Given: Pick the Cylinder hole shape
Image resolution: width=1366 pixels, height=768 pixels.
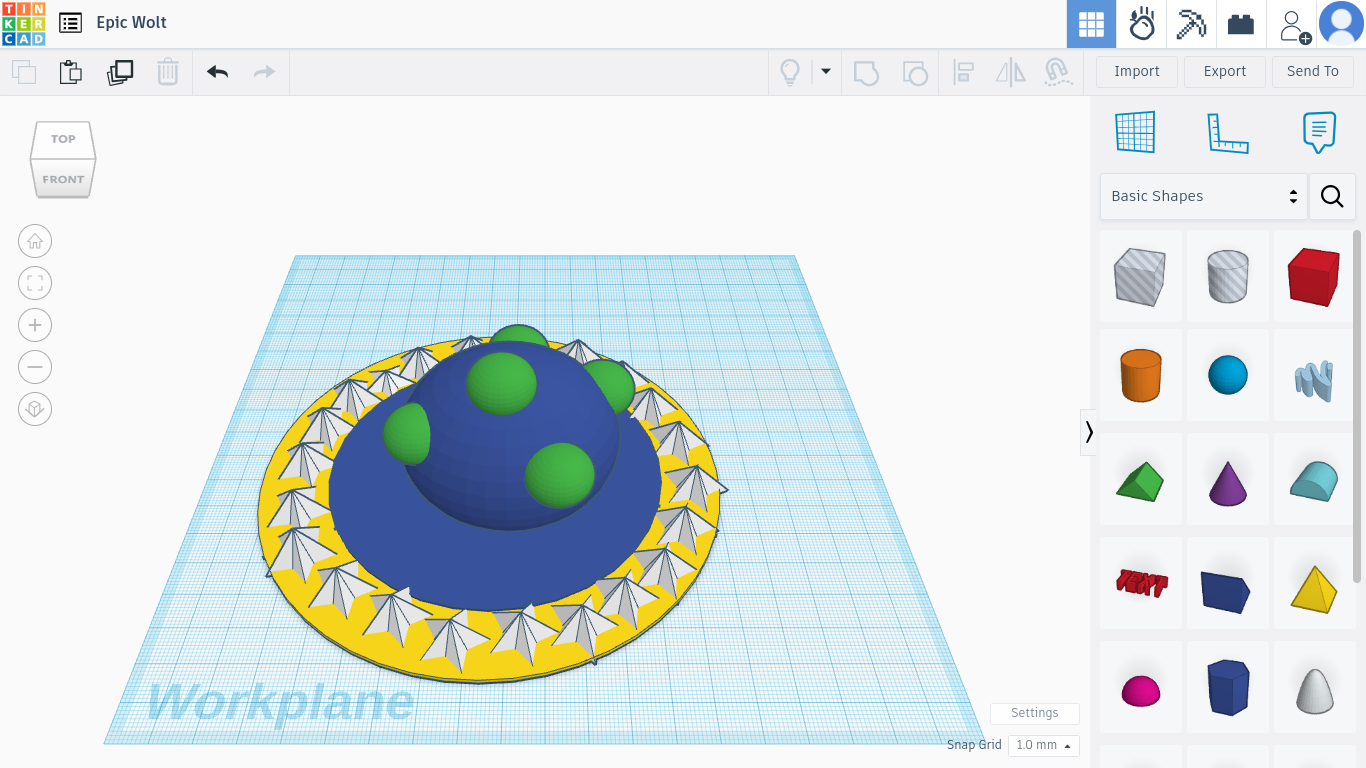Looking at the screenshot, I should (x=1228, y=277).
